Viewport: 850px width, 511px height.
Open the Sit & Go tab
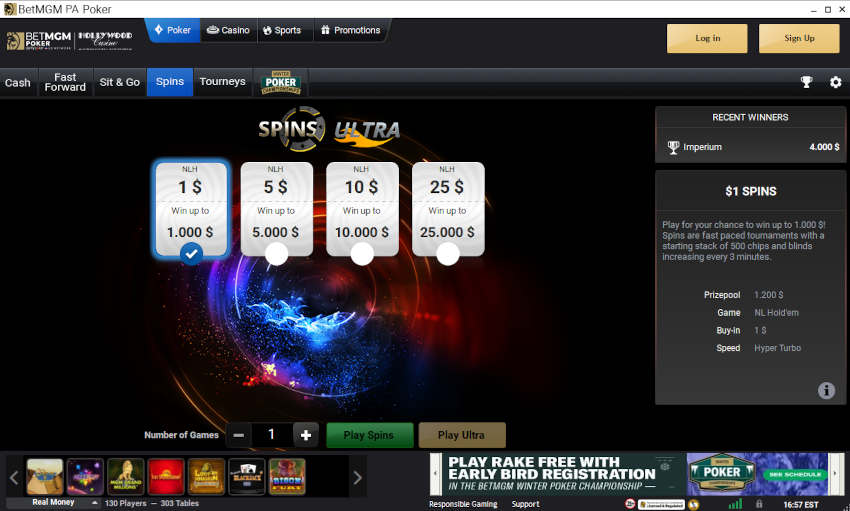click(x=120, y=82)
